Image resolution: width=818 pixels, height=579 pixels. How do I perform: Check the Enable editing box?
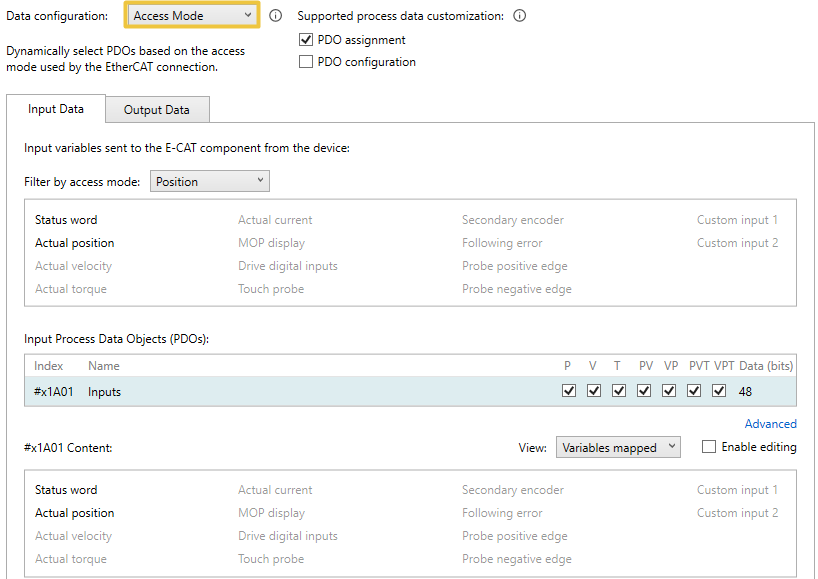(x=709, y=447)
